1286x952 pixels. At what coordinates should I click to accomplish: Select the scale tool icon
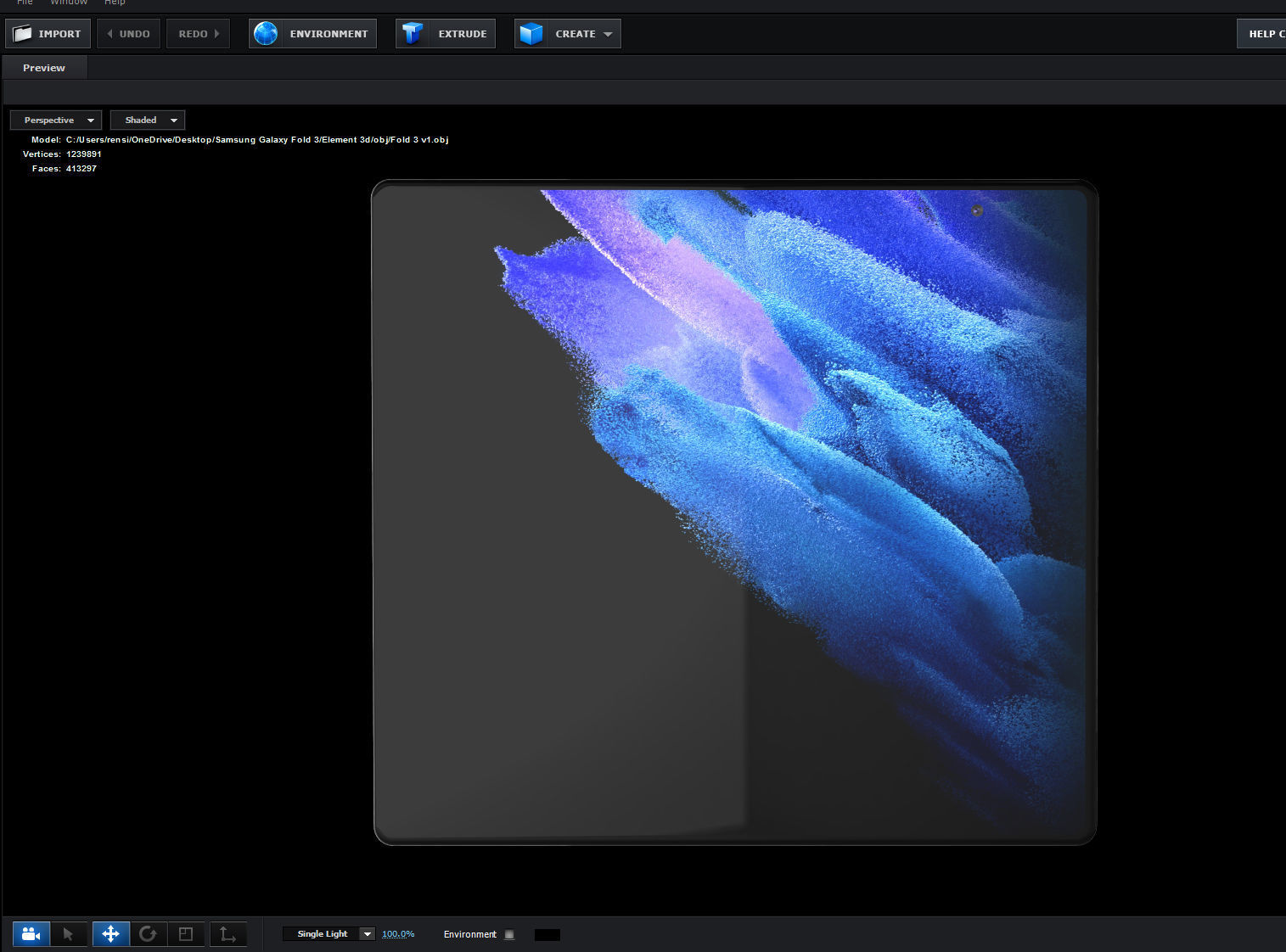point(186,934)
